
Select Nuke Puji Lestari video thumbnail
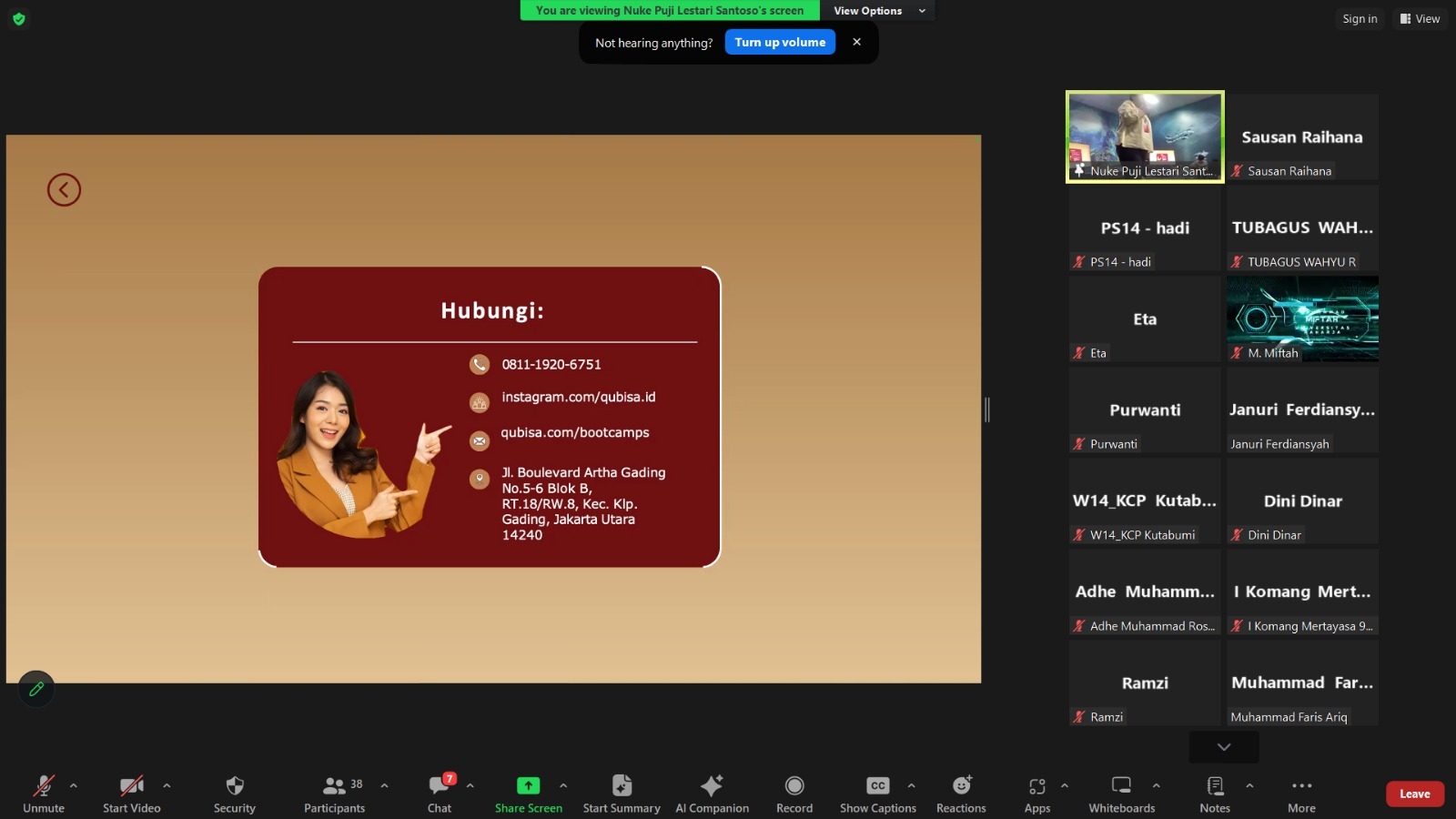pyautogui.click(x=1145, y=136)
